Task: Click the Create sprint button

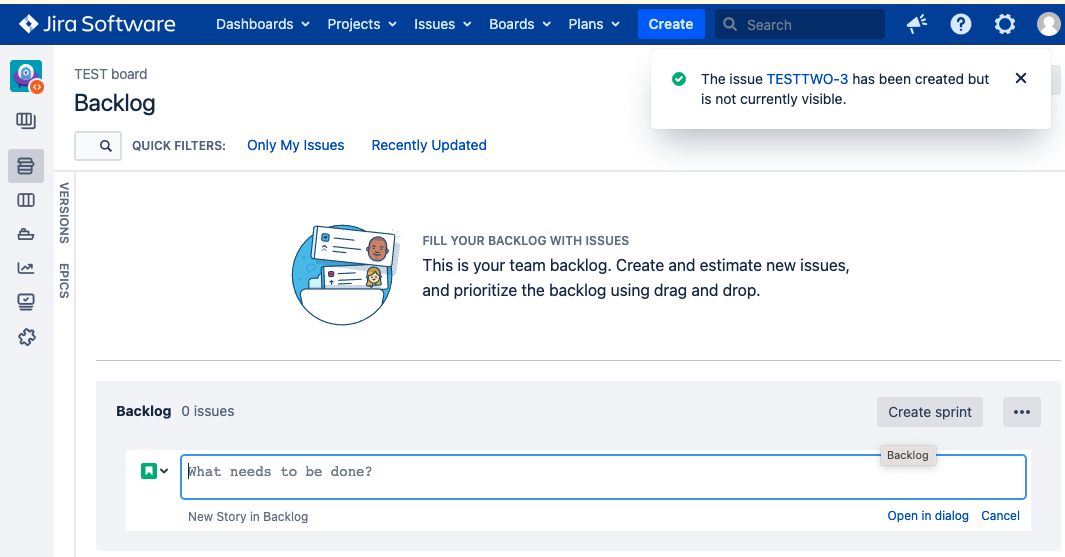Action: point(930,412)
